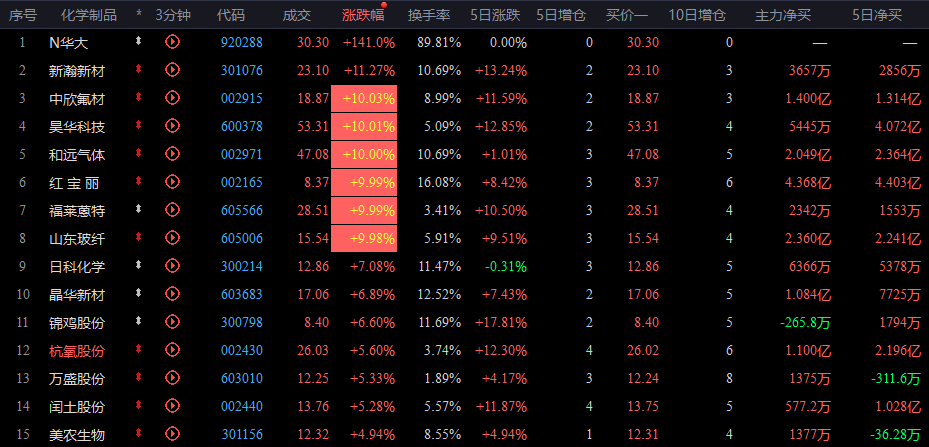Select the 美农生物 stock name
The width and height of the screenshot is (929, 447).
(x=77, y=435)
